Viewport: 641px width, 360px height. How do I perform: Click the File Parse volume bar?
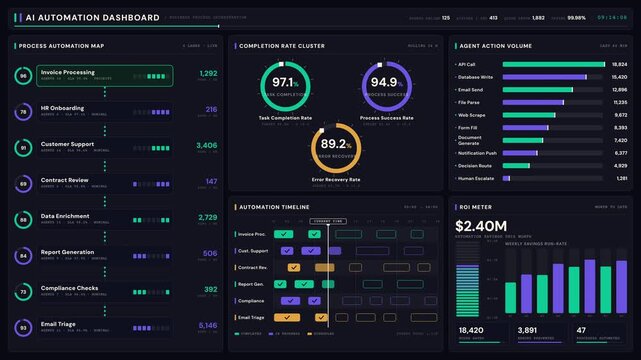click(x=533, y=103)
